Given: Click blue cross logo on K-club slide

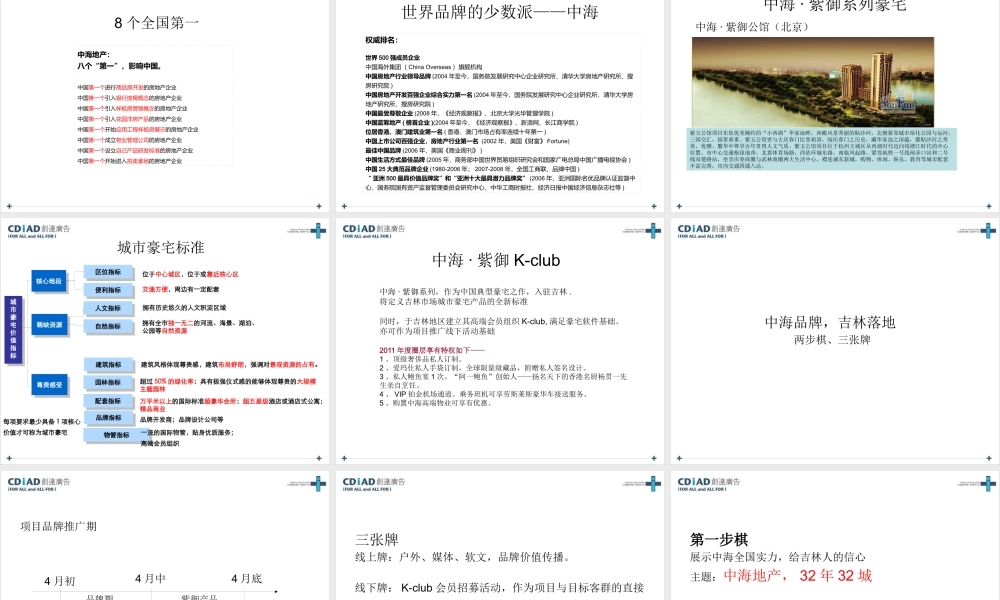Looking at the screenshot, I should pos(653,230).
